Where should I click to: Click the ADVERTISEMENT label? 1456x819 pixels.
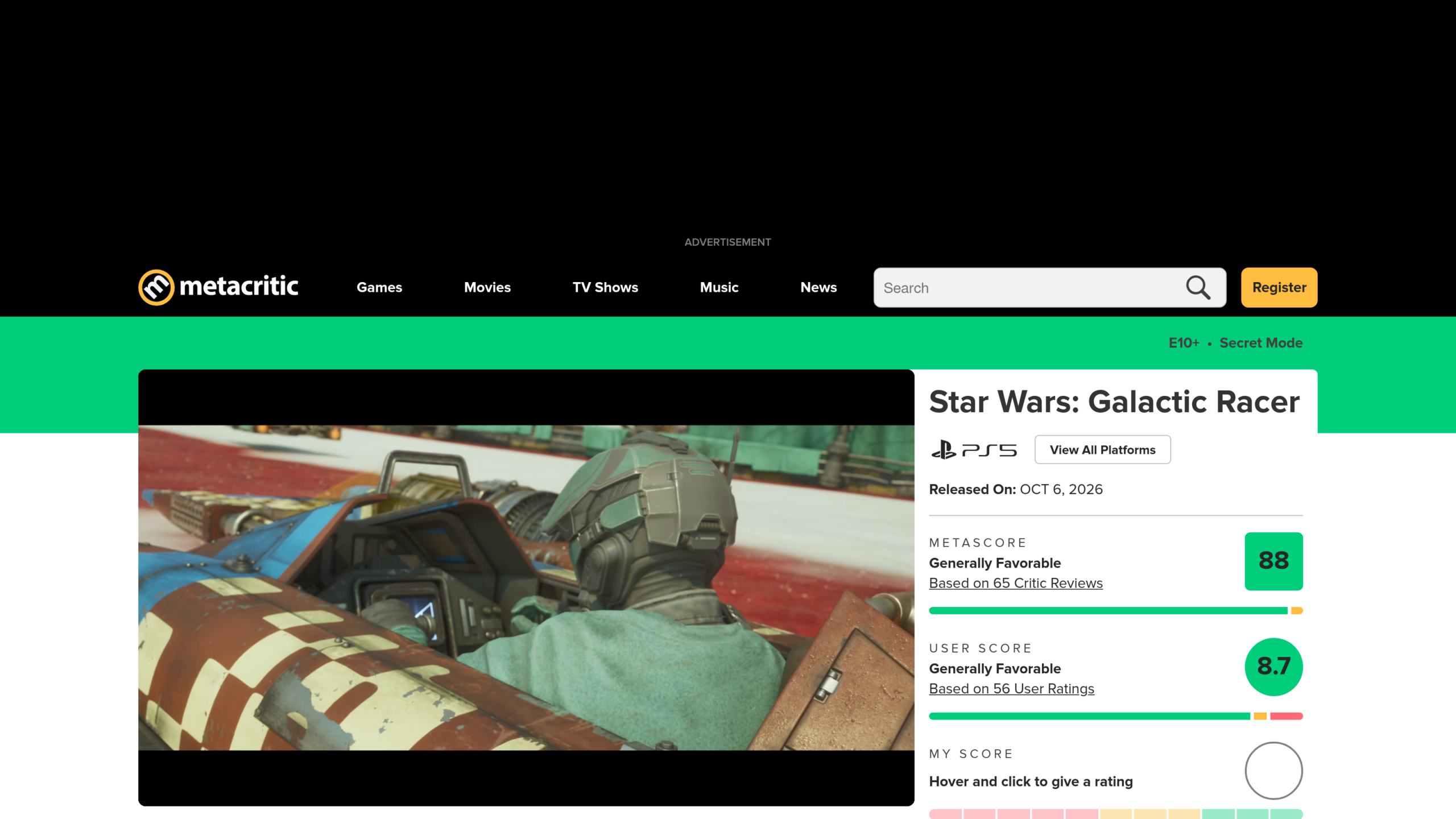coord(727,242)
